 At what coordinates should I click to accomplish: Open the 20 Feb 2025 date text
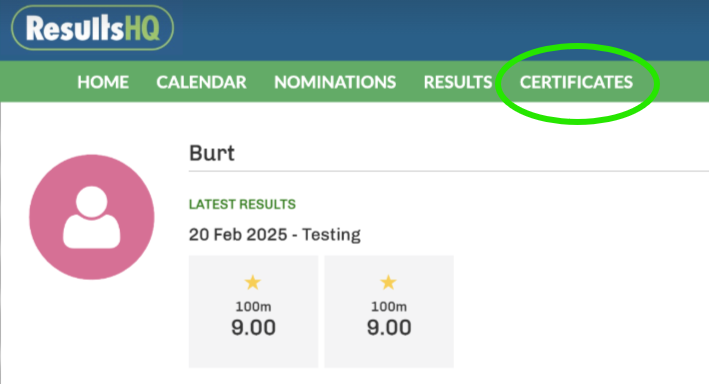238,235
